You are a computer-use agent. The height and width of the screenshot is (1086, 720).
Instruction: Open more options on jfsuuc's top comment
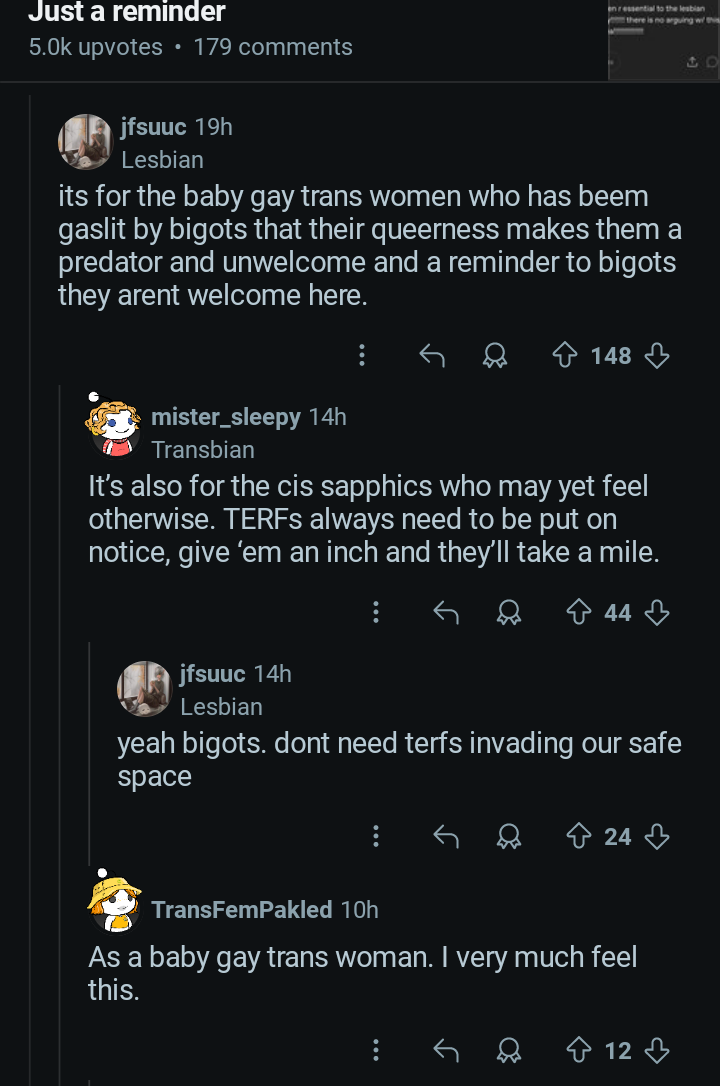point(361,355)
